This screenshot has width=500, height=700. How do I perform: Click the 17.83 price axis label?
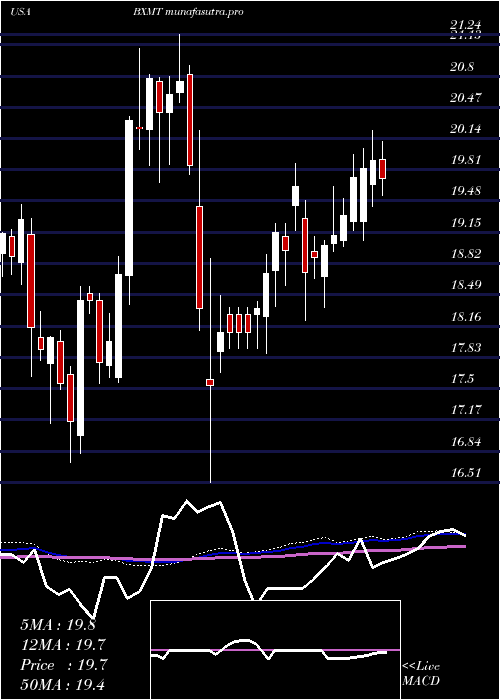(x=467, y=348)
